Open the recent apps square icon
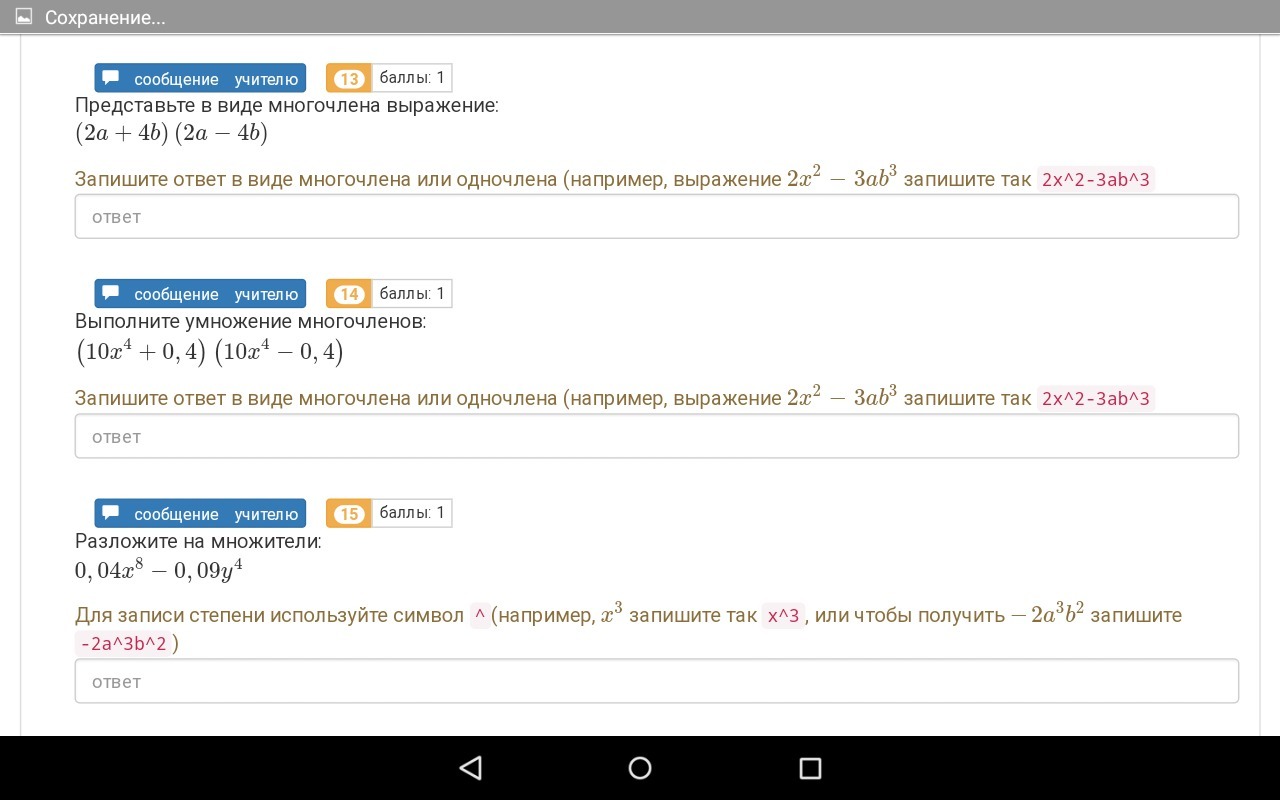Screen dimensions: 1280x800 pyautogui.click(x=810, y=768)
